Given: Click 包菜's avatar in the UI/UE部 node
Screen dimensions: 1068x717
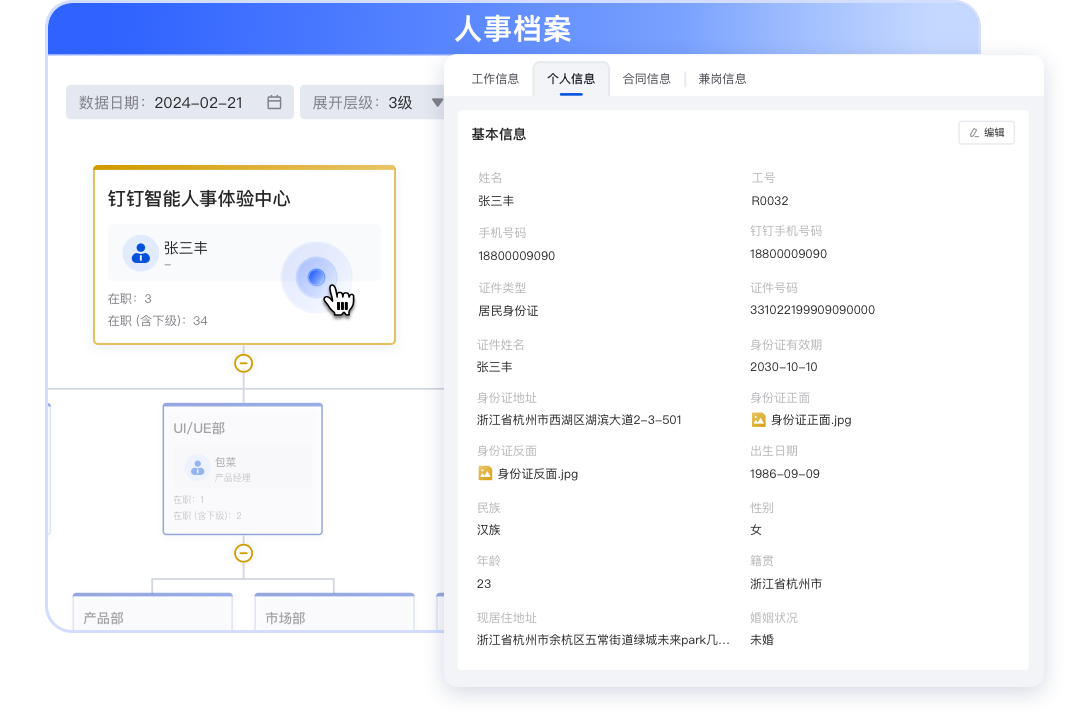Looking at the screenshot, I should [197, 467].
